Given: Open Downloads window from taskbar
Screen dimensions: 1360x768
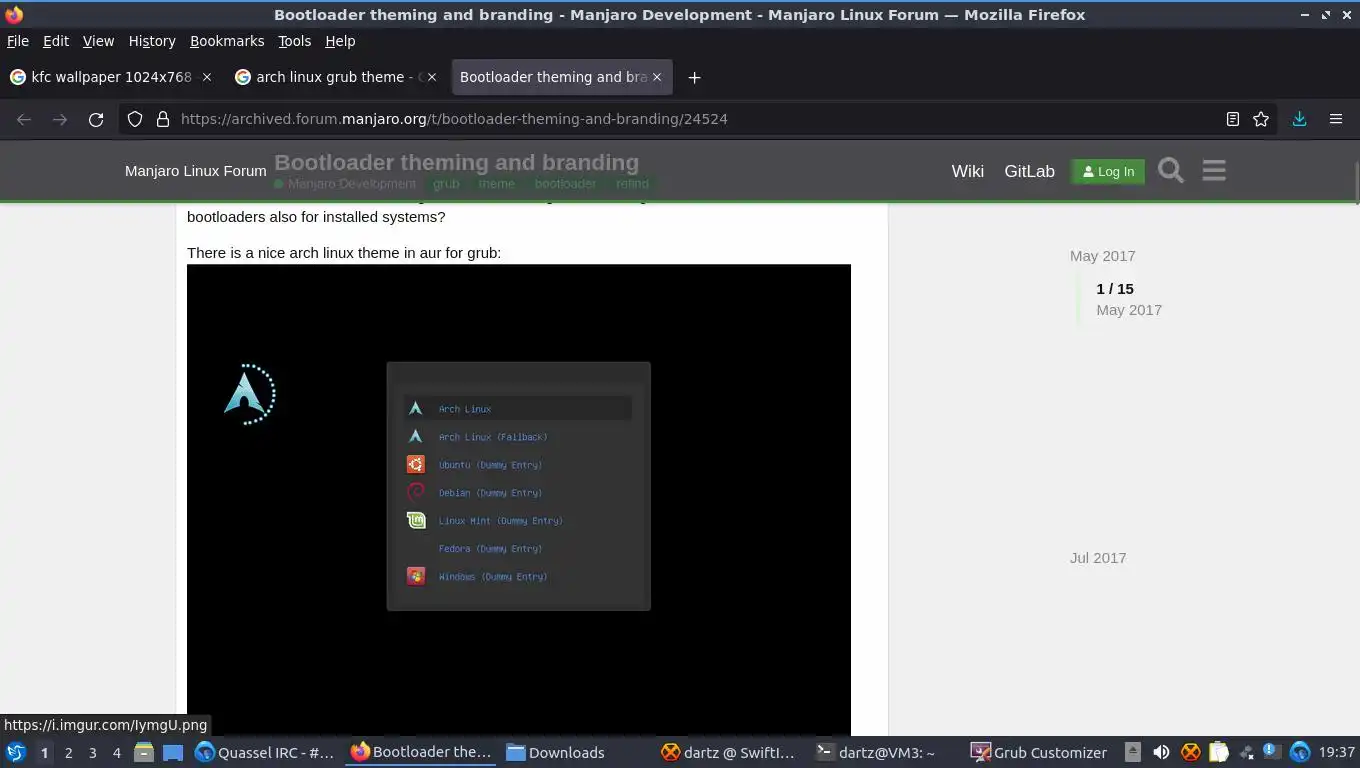Looking at the screenshot, I should point(556,752).
